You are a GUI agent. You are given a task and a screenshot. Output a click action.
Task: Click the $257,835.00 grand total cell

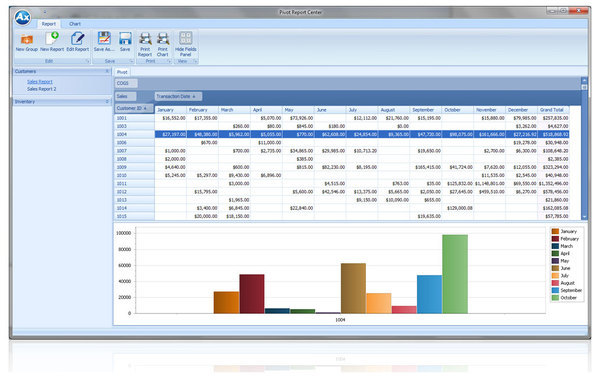tap(553, 118)
